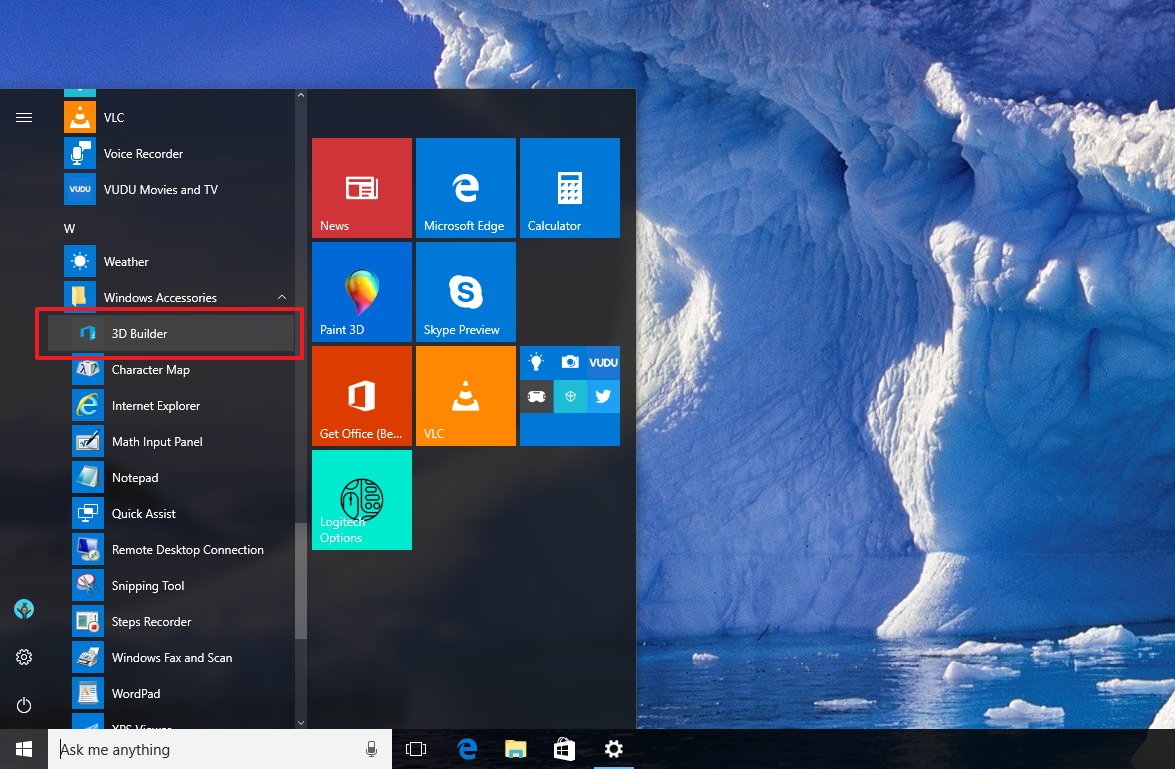Open the VLC app icon in the list
1175x769 pixels.
[x=79, y=117]
